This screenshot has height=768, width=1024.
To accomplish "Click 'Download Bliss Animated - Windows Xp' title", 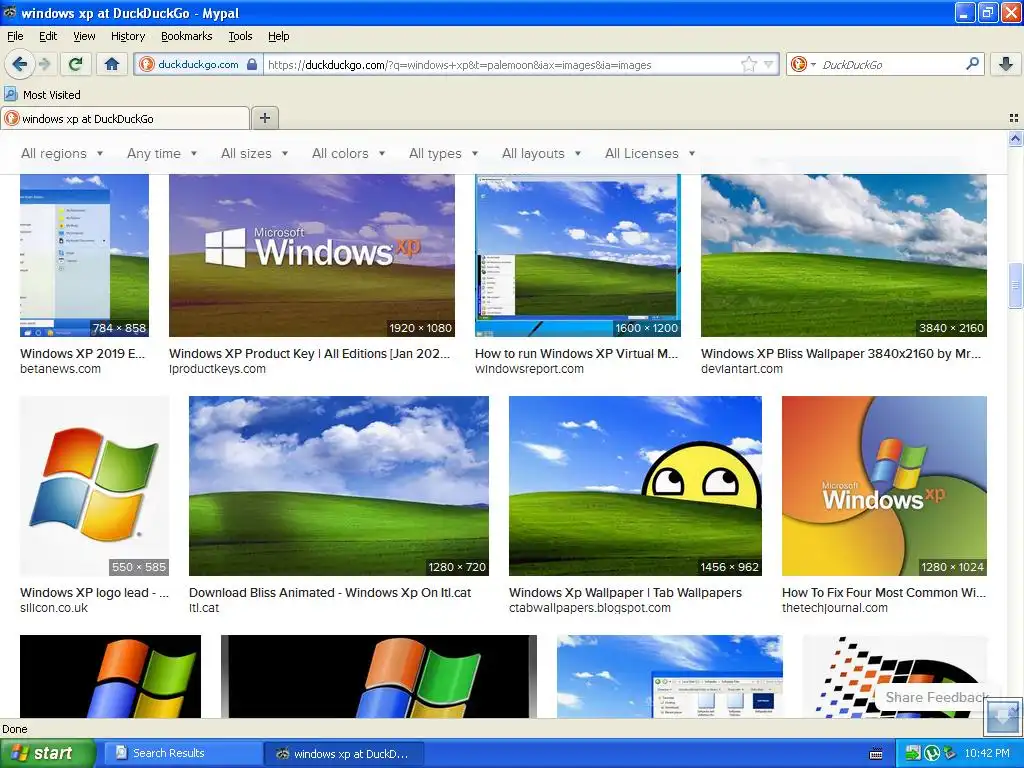I will click(x=330, y=592).
